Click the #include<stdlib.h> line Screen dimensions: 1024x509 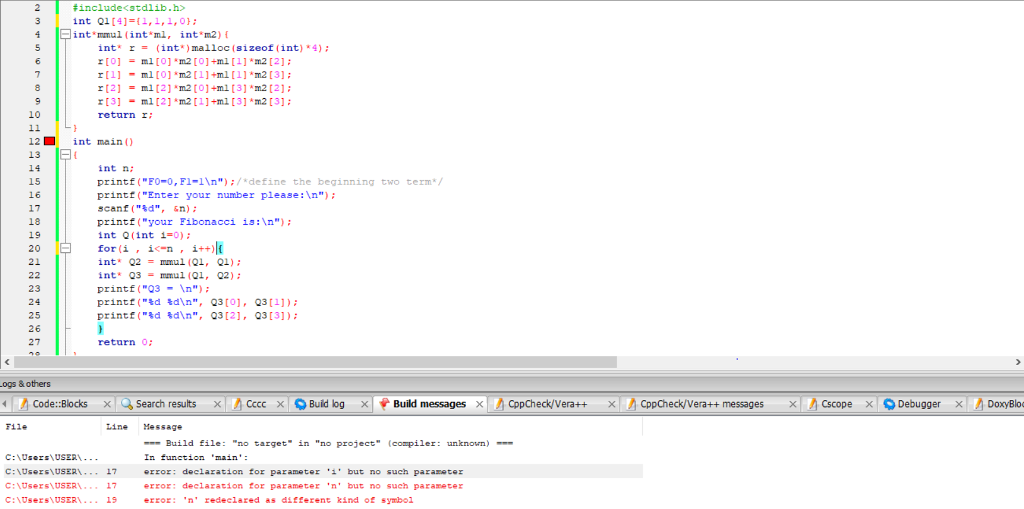coord(129,8)
